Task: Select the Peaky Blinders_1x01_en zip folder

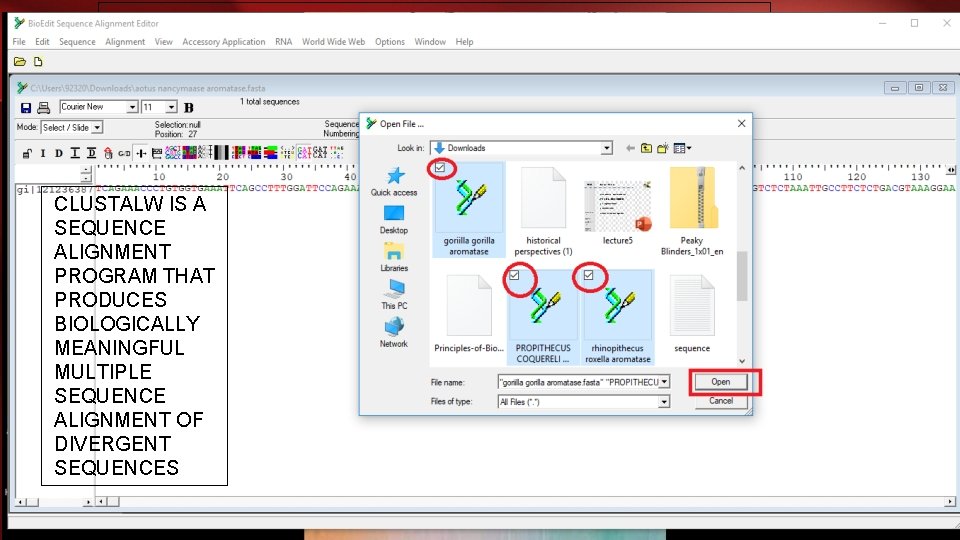Action: pos(692,210)
